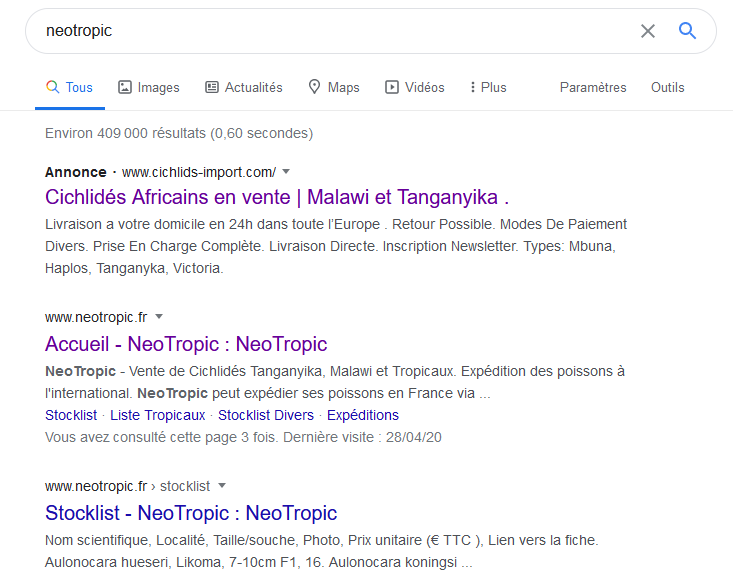Click the 'Vous avez consulté cette page' note
The image size is (733, 571).
[243, 437]
